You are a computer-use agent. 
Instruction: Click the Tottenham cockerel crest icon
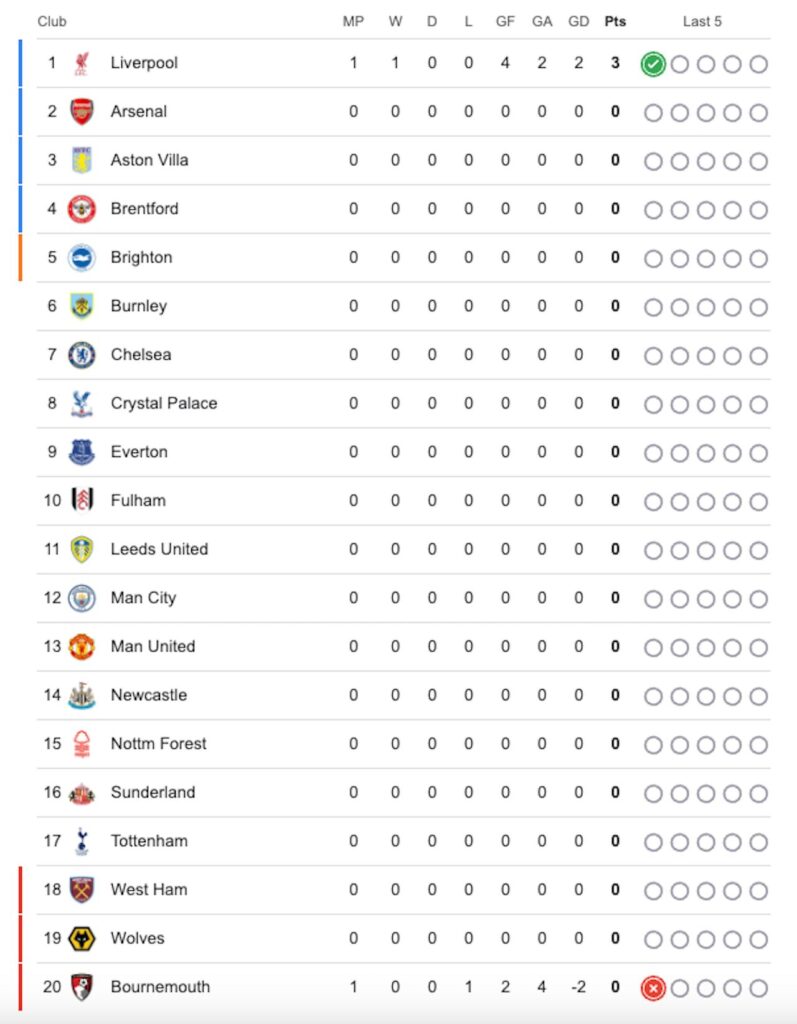pyautogui.click(x=81, y=842)
